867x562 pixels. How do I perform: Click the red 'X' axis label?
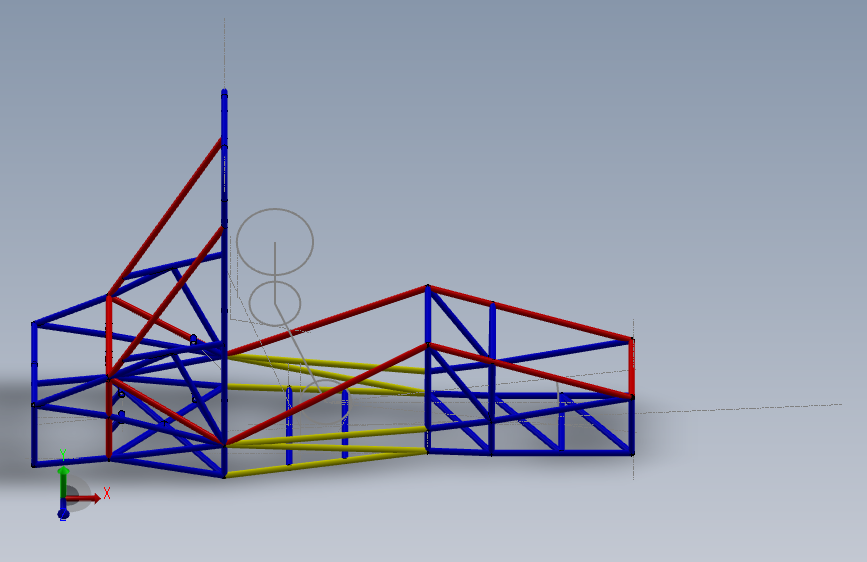[107, 493]
